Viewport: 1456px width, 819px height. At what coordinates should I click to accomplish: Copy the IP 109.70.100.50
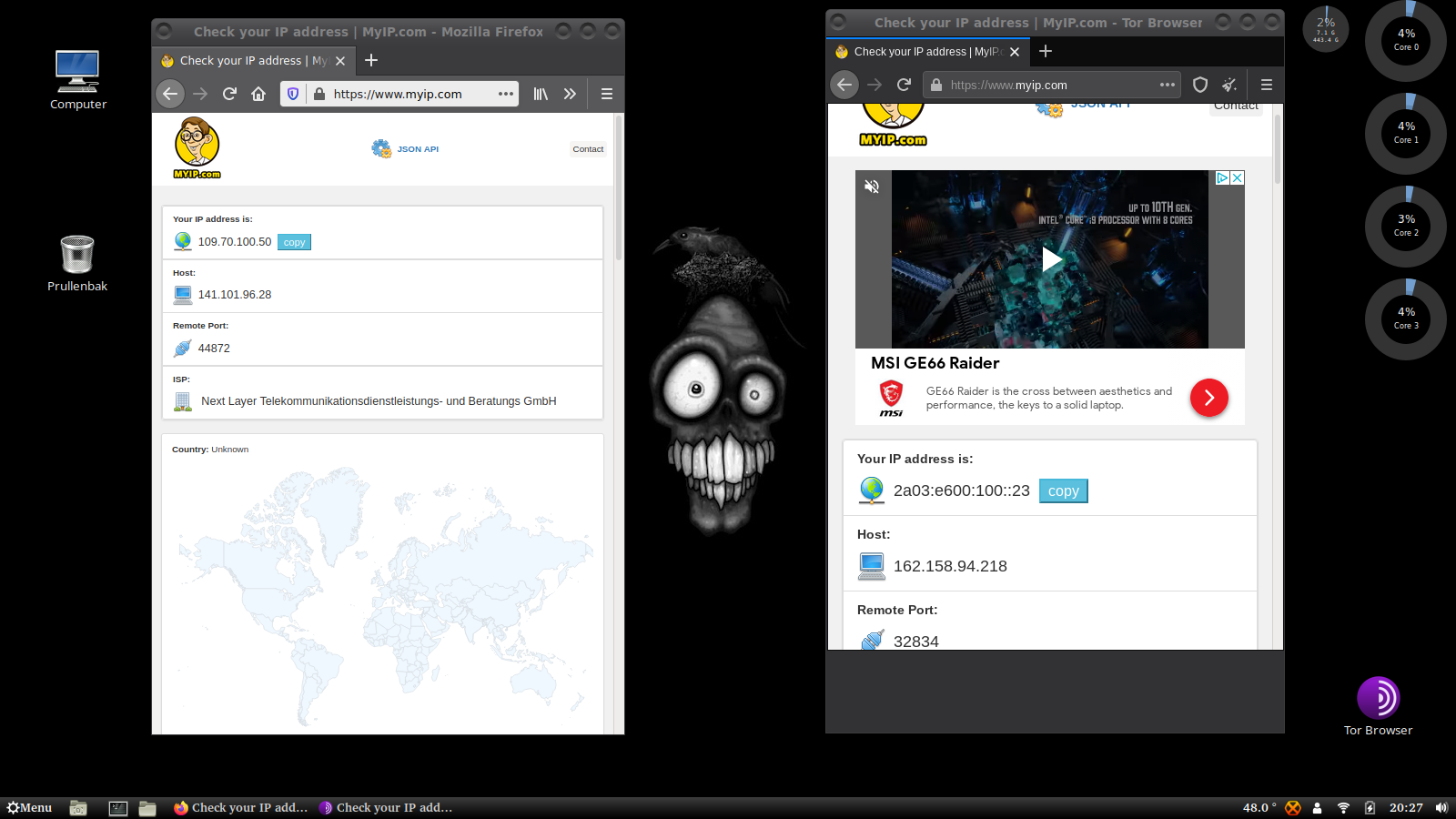tap(294, 242)
